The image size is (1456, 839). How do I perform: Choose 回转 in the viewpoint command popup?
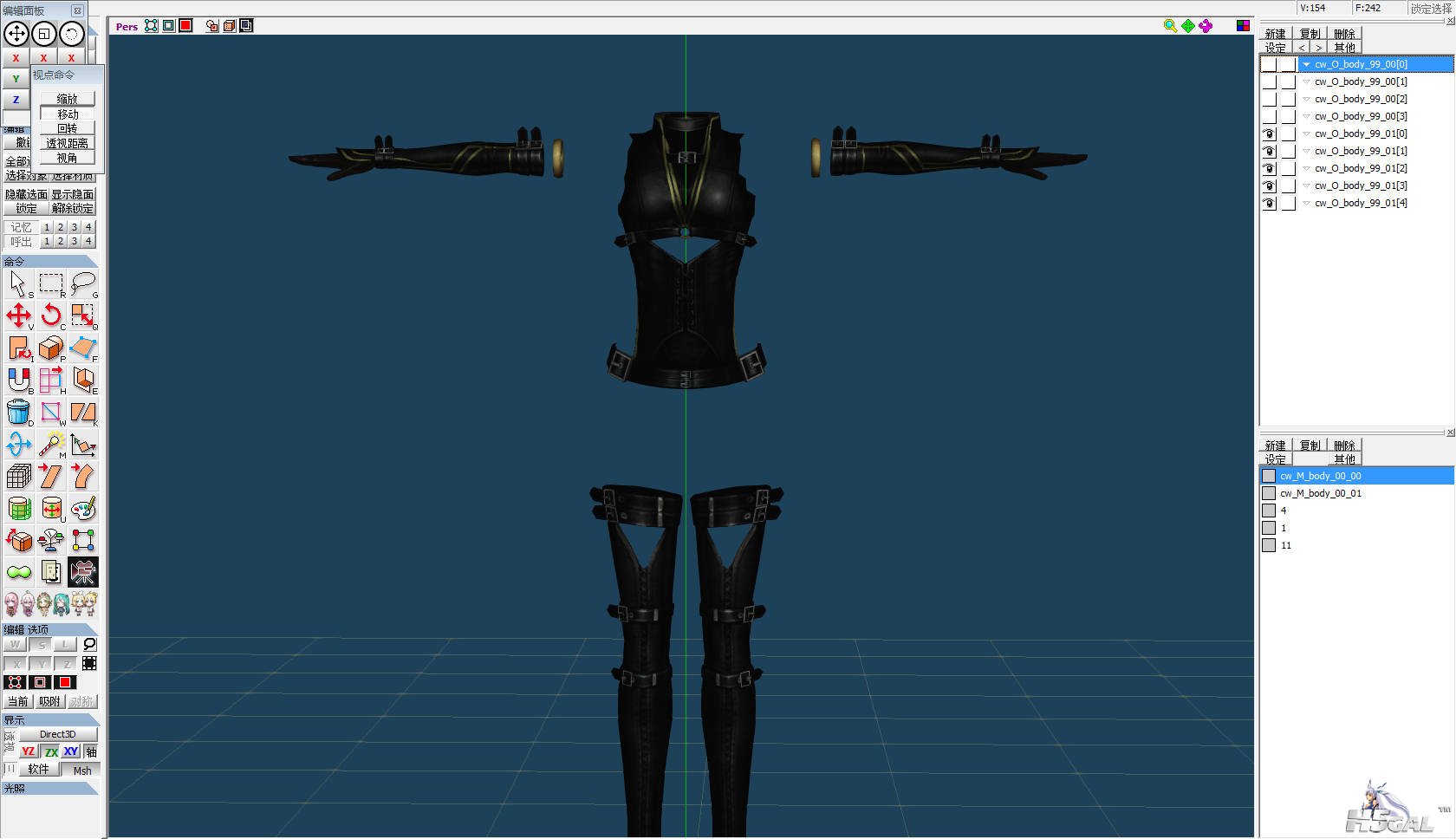[x=68, y=128]
